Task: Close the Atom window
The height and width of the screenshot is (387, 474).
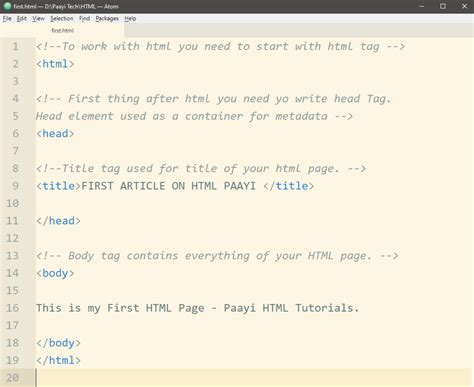Action: [464, 6]
